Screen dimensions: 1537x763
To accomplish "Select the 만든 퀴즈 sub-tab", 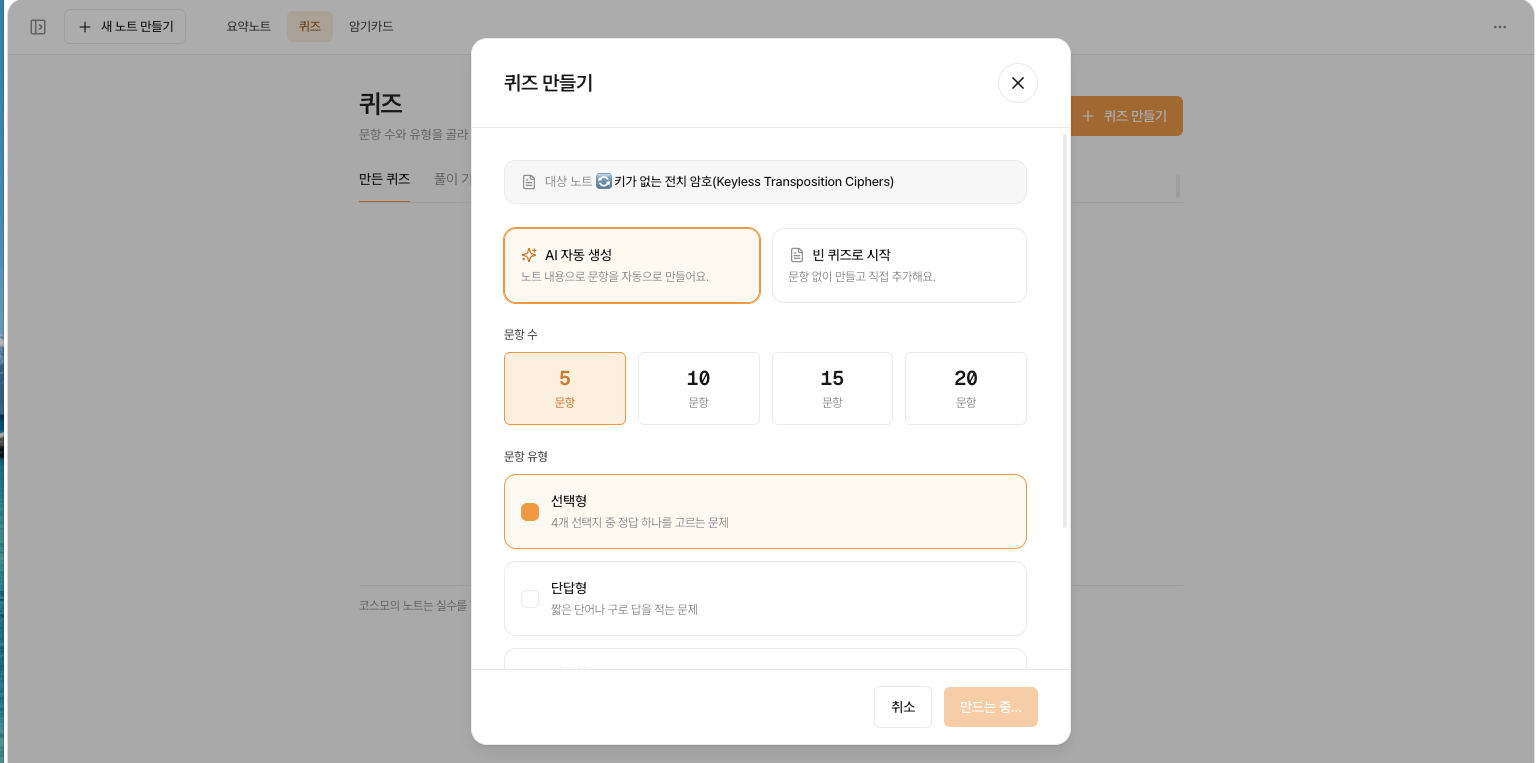I will point(384,179).
